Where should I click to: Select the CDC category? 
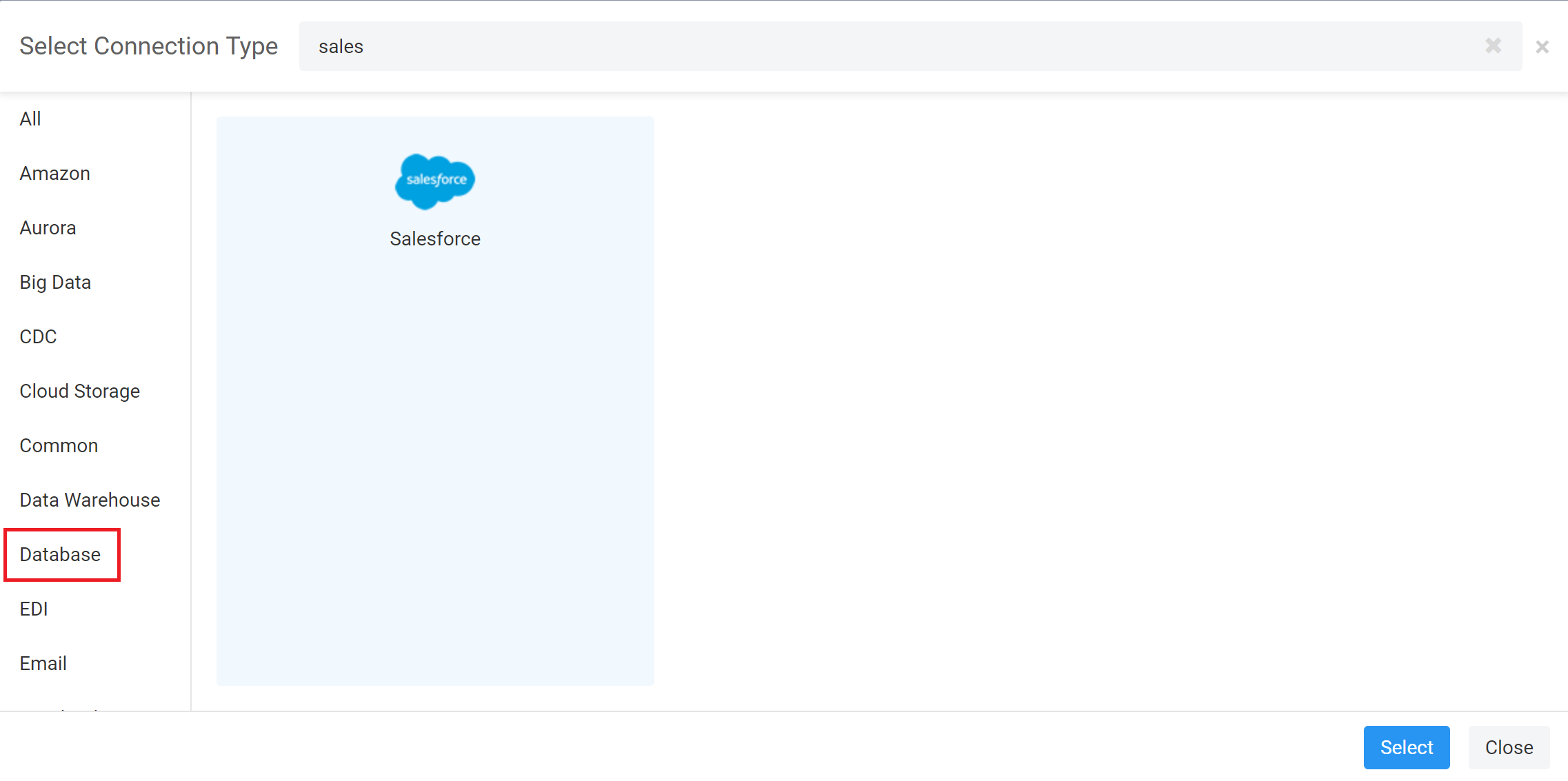[38, 337]
